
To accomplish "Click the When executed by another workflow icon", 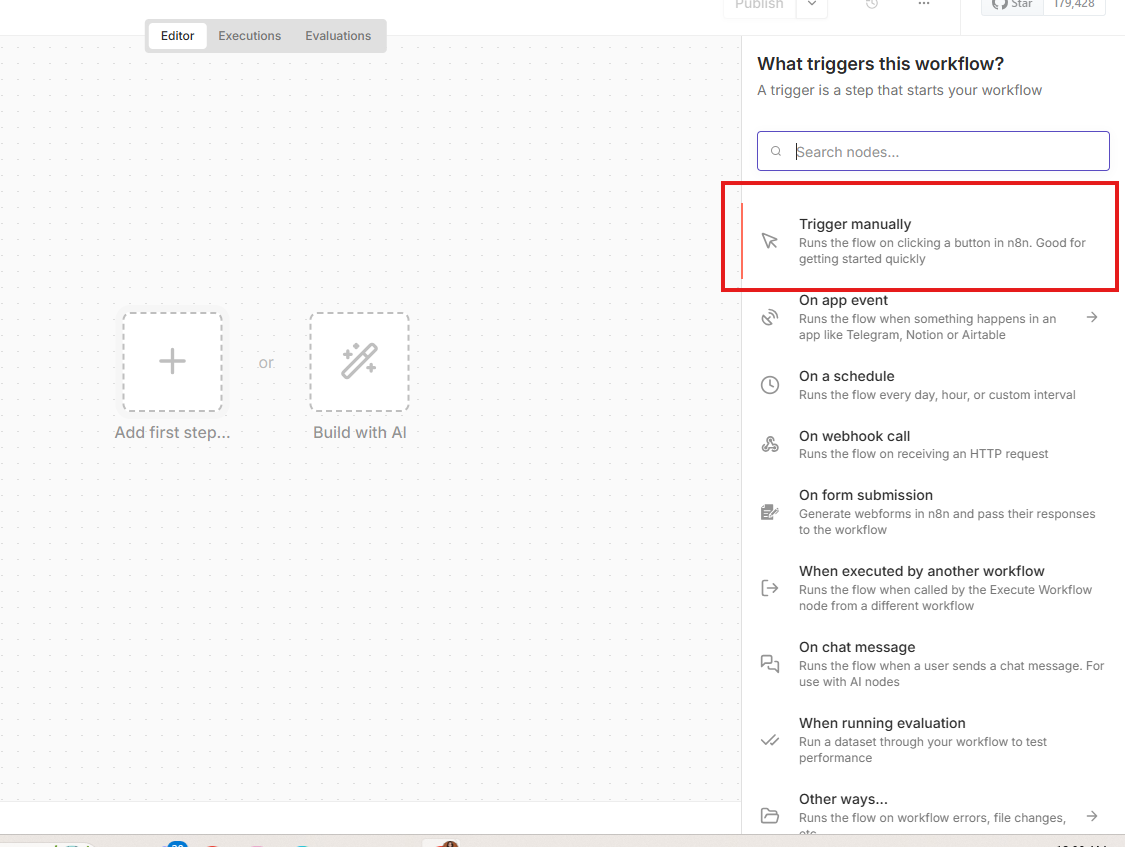I will click(769, 588).
